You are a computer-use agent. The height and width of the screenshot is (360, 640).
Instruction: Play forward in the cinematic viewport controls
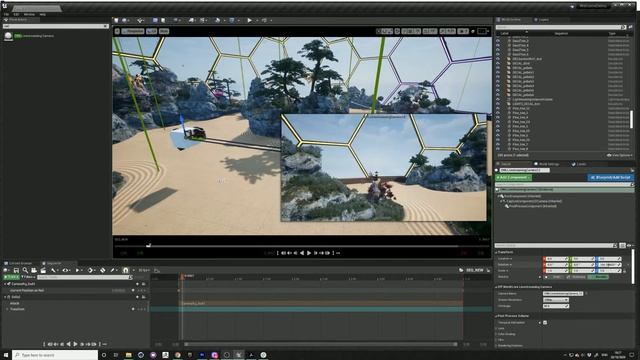click(309, 253)
